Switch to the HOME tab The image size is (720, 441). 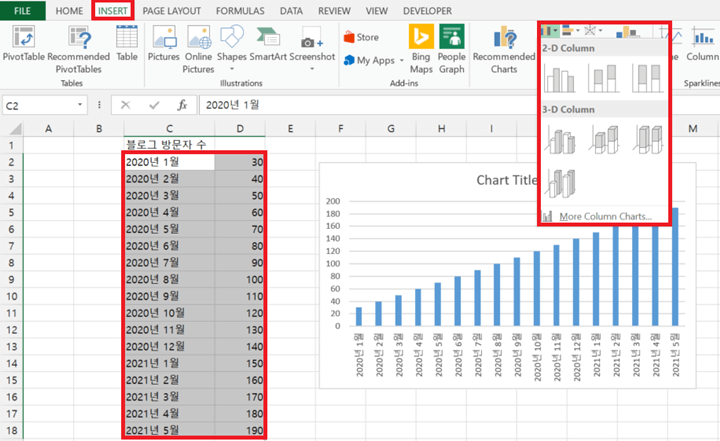pyautogui.click(x=69, y=11)
